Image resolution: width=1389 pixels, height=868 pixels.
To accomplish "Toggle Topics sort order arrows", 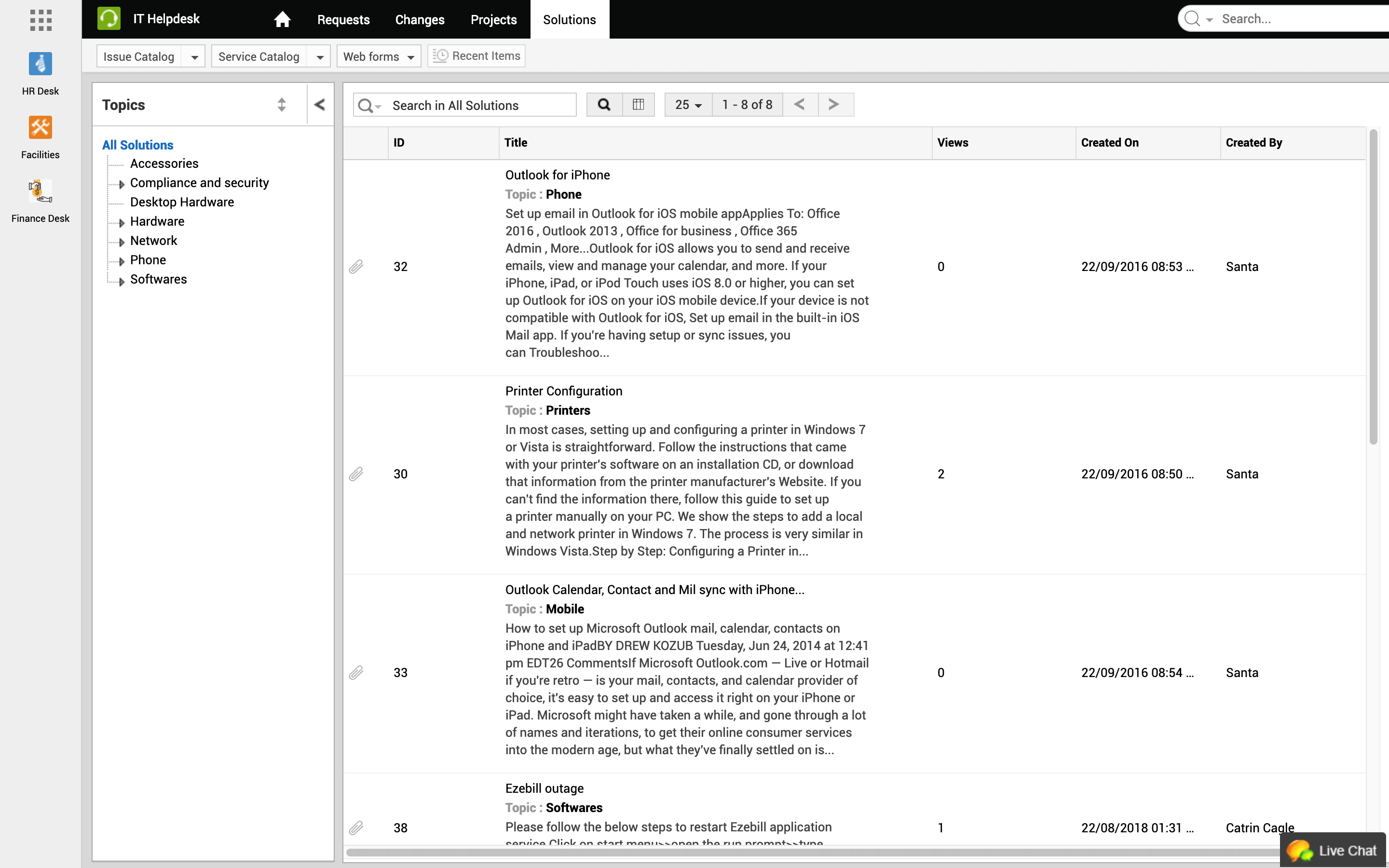I will (x=281, y=105).
